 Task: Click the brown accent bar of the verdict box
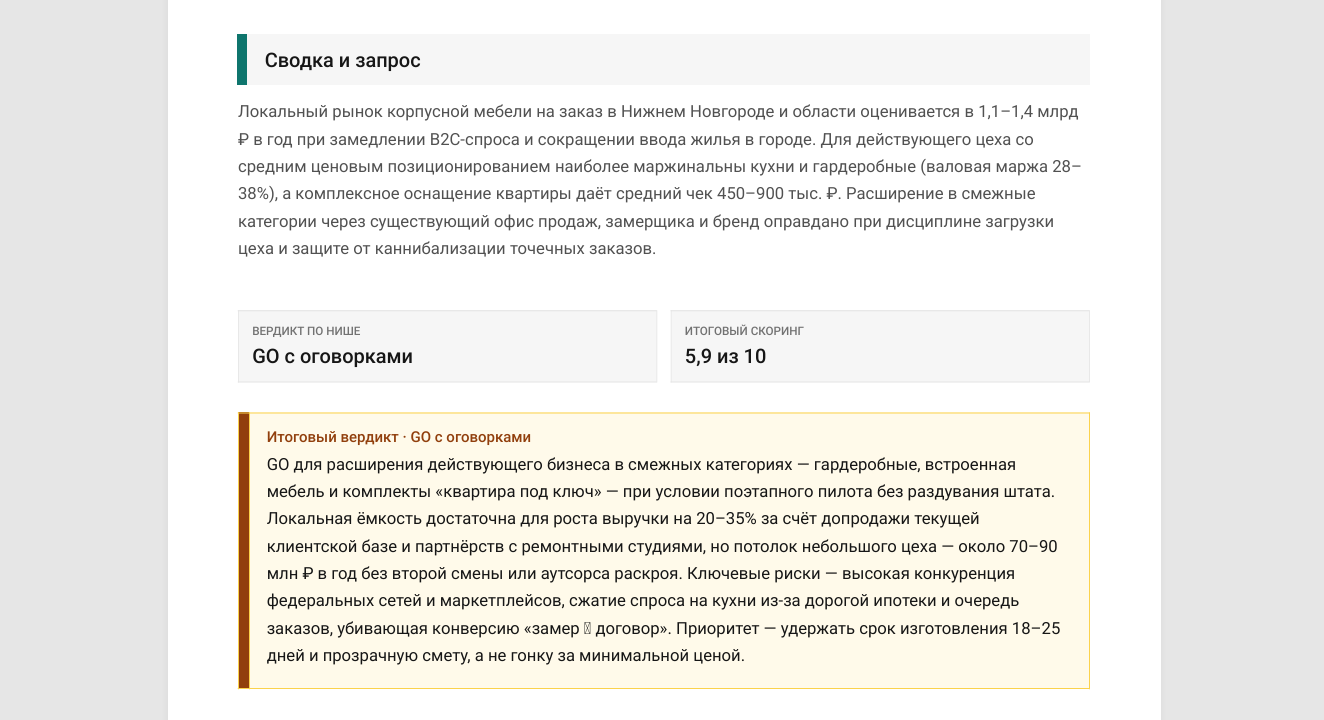point(244,551)
